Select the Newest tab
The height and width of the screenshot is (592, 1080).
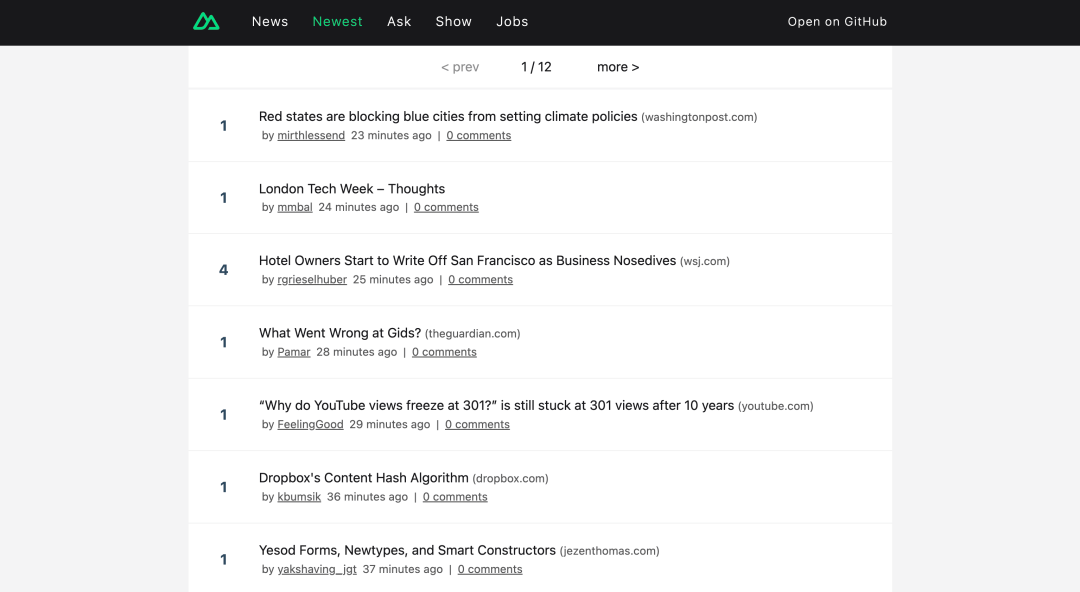click(337, 21)
